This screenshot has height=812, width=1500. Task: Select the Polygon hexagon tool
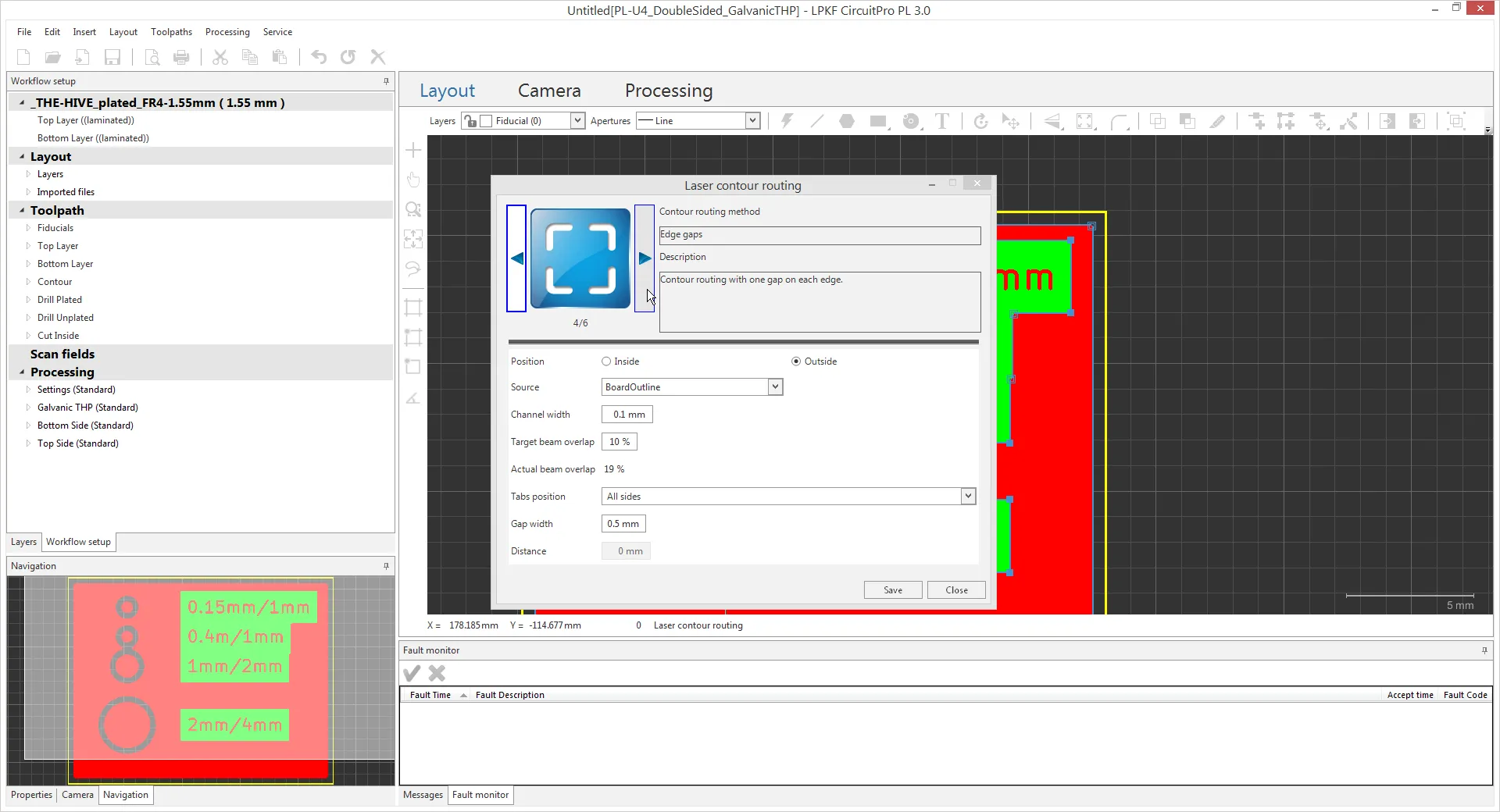(847, 121)
